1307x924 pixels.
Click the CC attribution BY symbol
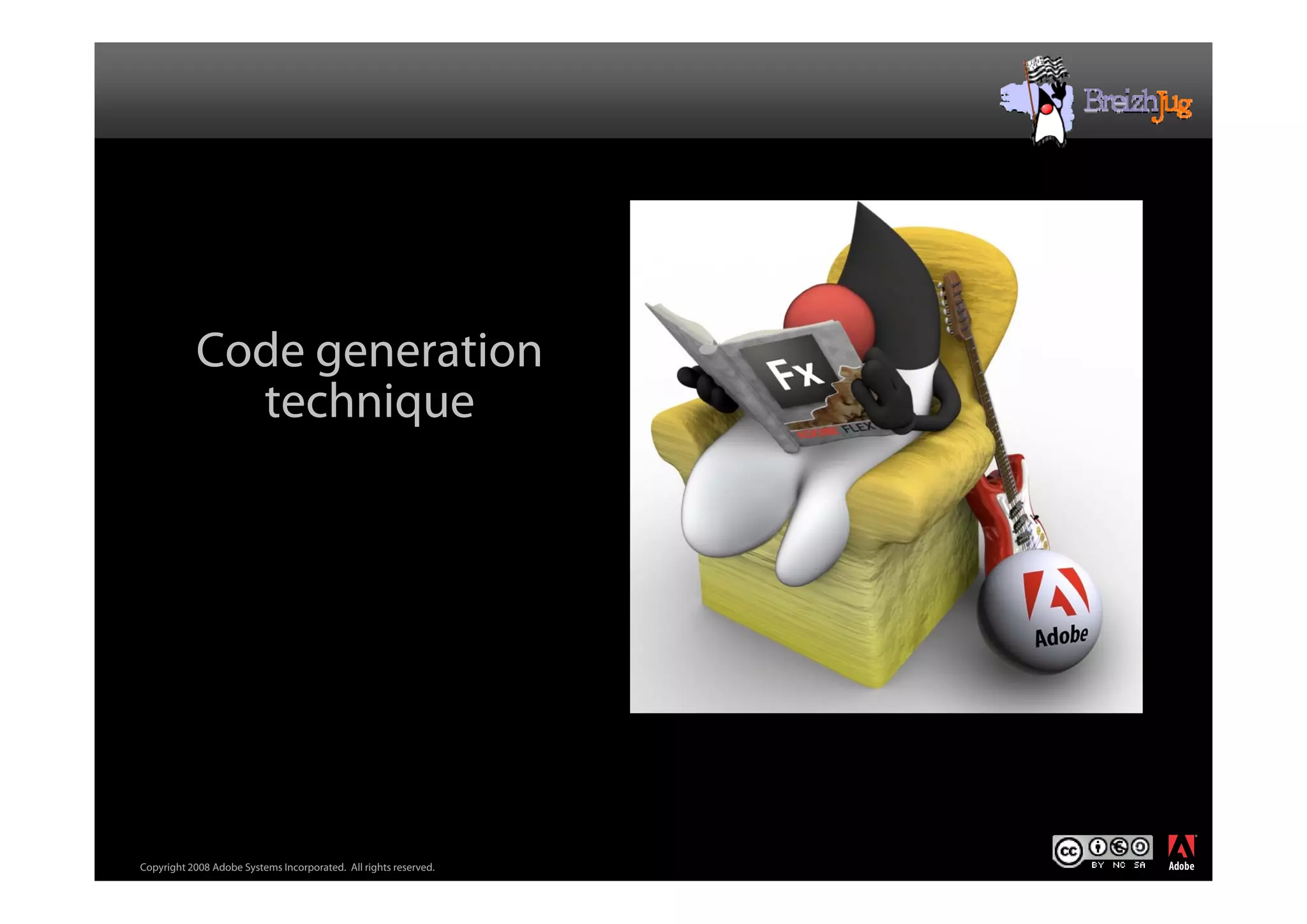pyautogui.click(x=1098, y=848)
